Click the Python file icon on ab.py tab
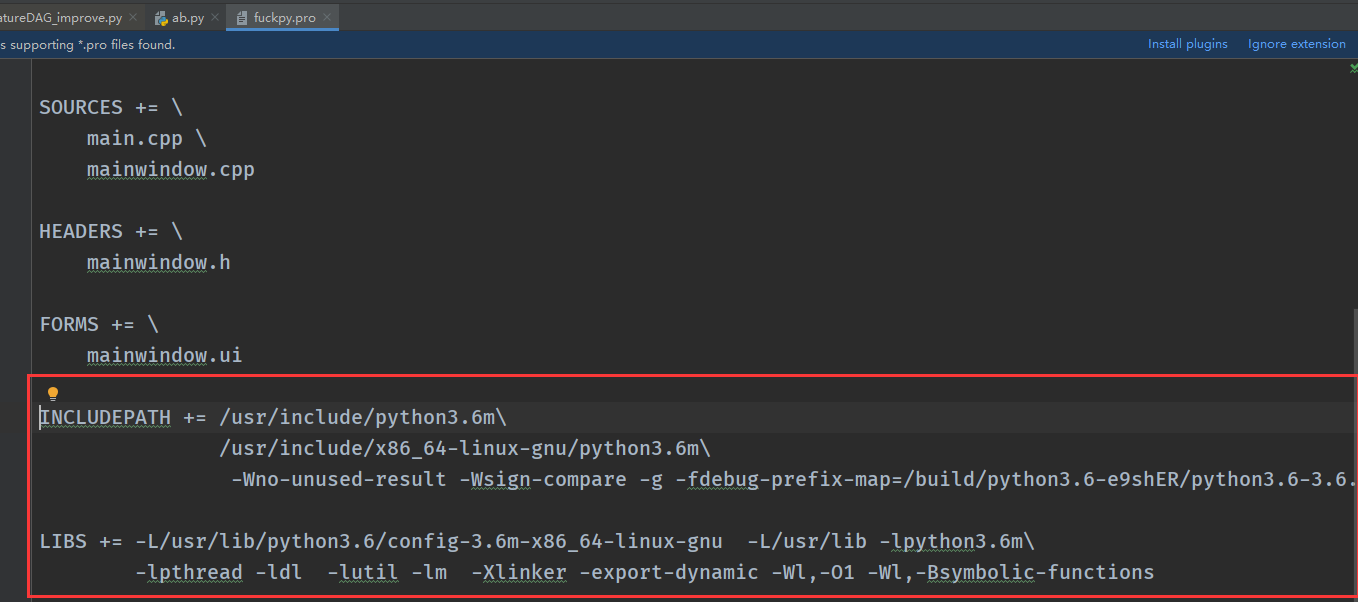 tap(160, 17)
